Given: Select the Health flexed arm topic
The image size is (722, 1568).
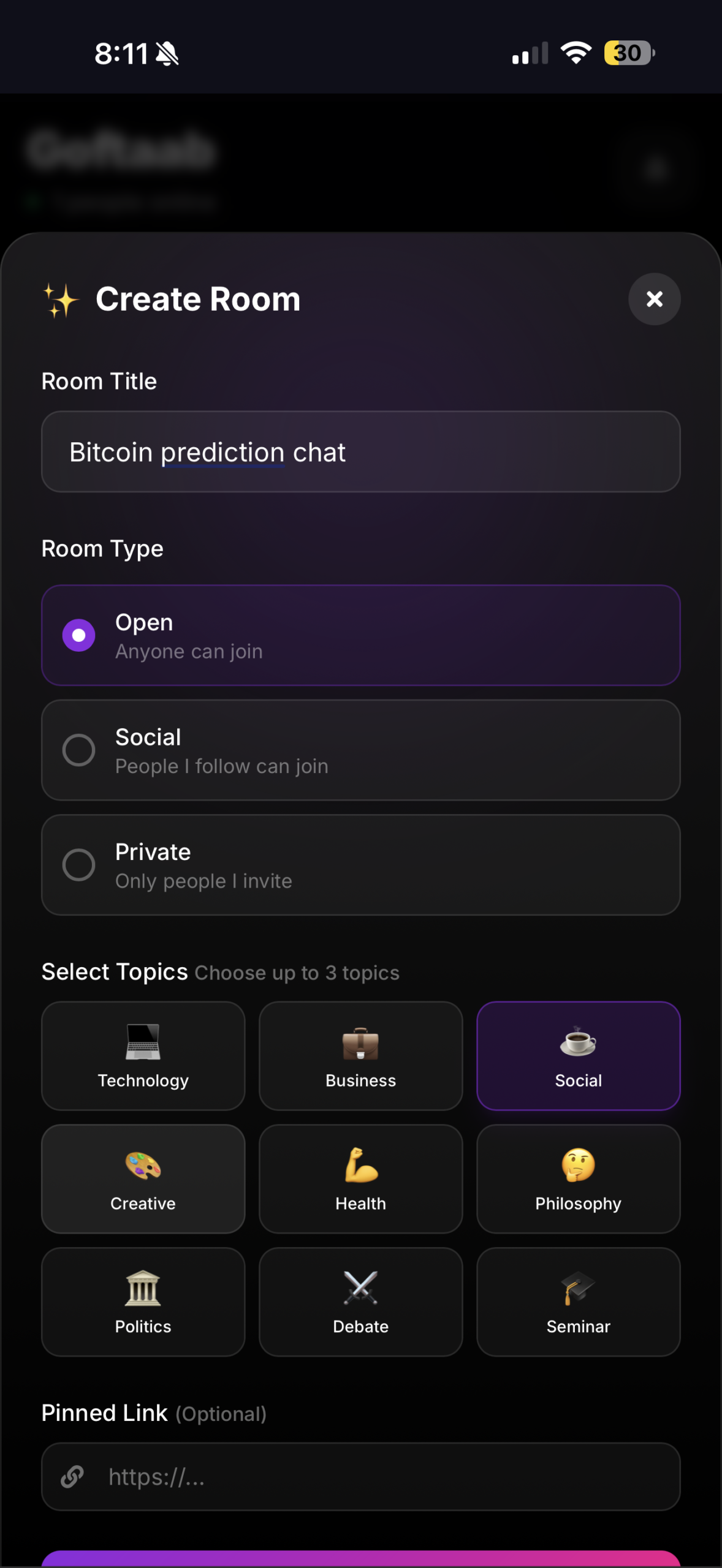Looking at the screenshot, I should point(360,1178).
